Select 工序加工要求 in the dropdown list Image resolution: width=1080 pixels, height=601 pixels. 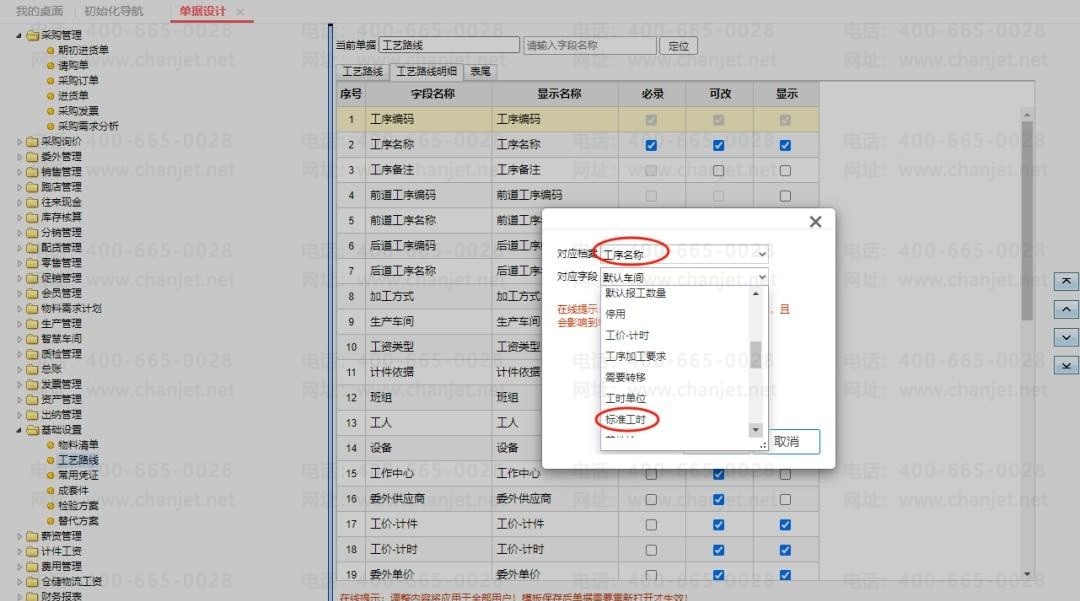pyautogui.click(x=636, y=357)
